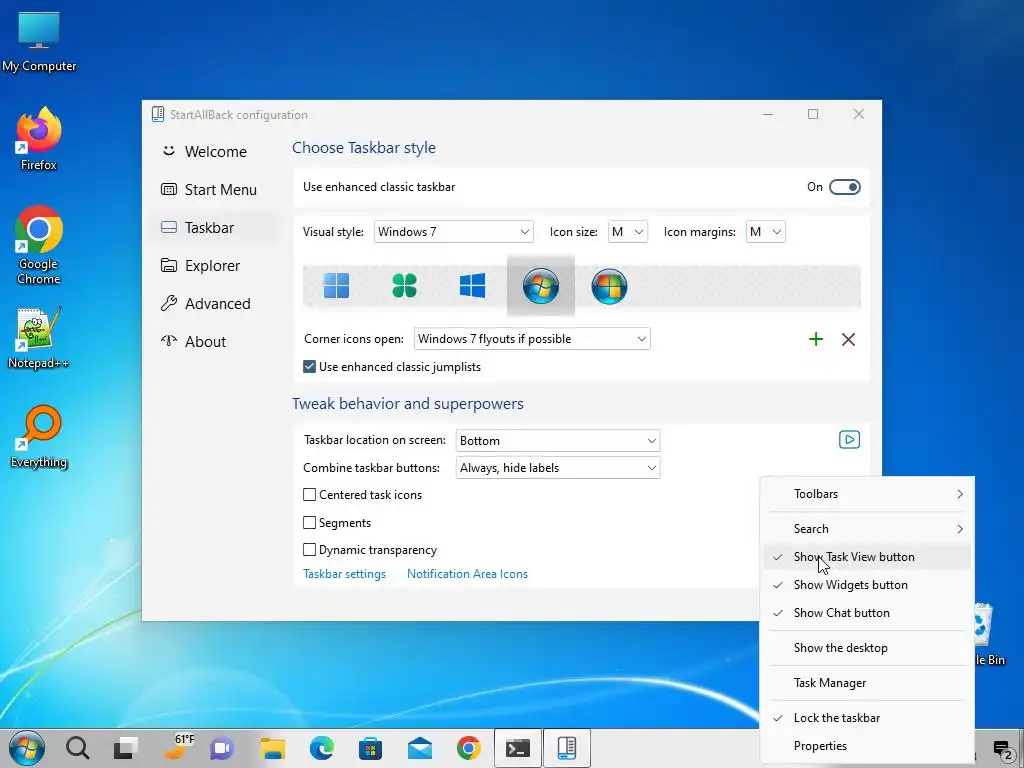Click the Start orb on the taskbar
This screenshot has height=768, width=1024.
coord(27,748)
